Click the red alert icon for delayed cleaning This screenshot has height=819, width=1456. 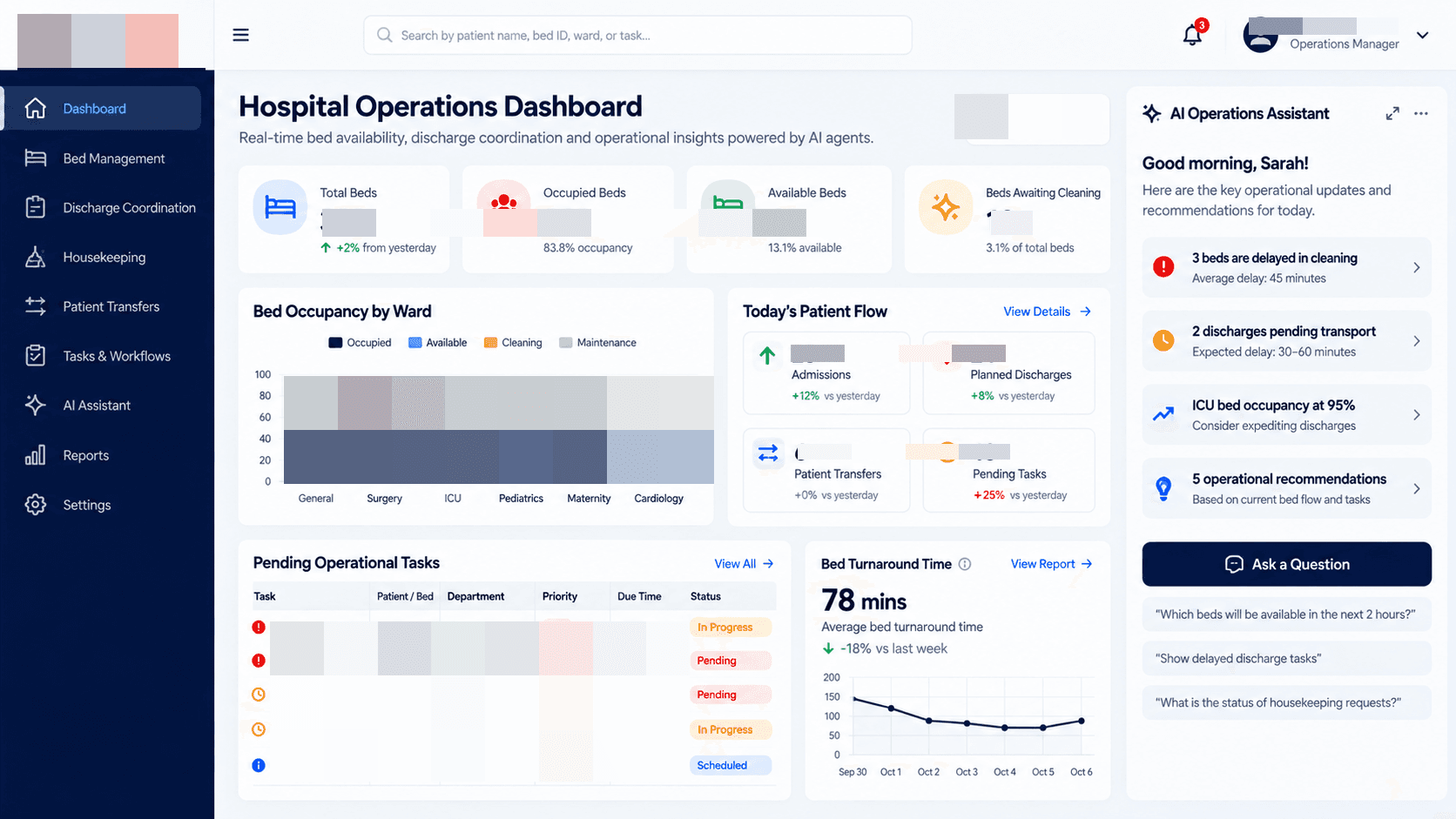coord(1163,267)
